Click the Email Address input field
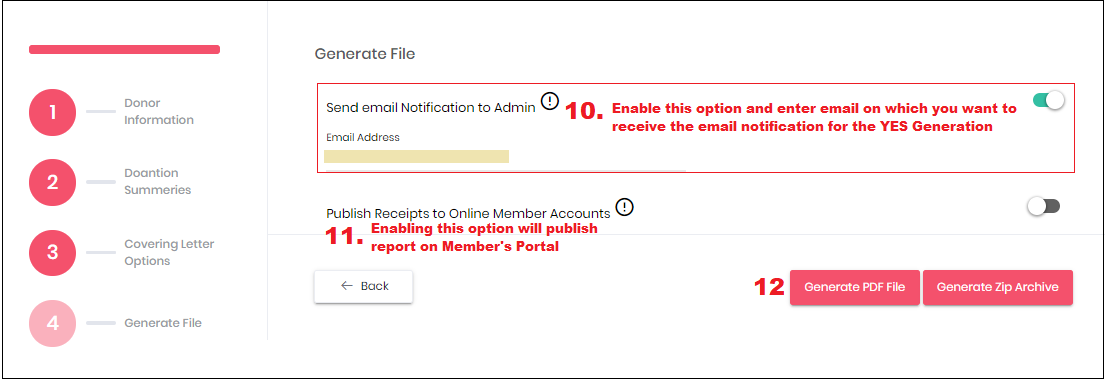 [504, 157]
